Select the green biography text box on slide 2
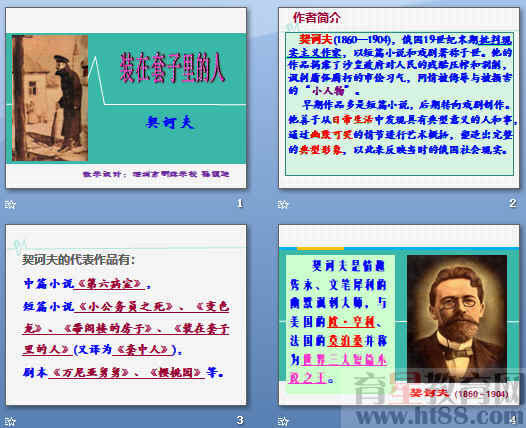The width and height of the screenshot is (526, 428). click(400, 104)
